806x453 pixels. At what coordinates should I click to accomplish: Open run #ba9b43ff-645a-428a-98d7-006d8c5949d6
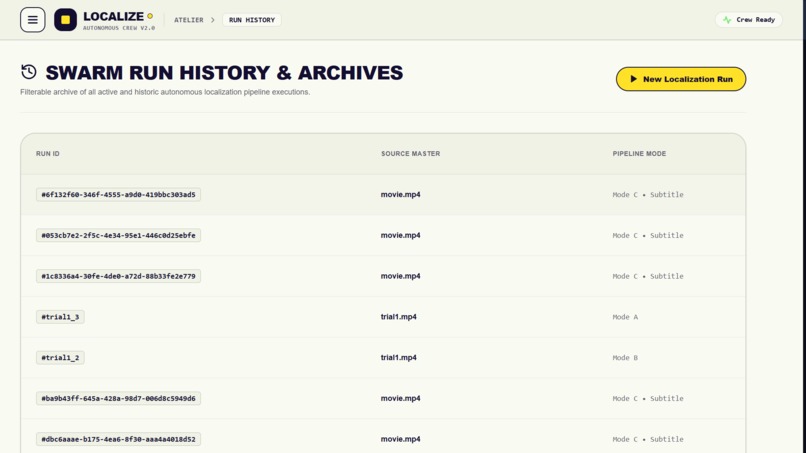point(118,398)
